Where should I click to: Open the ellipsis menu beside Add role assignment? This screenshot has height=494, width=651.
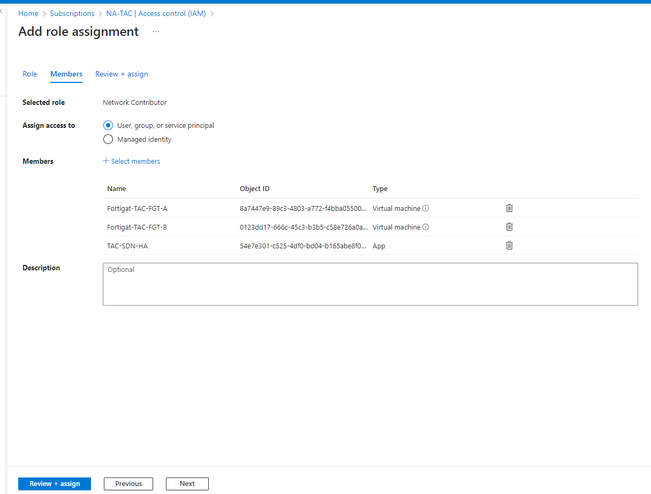point(156,32)
